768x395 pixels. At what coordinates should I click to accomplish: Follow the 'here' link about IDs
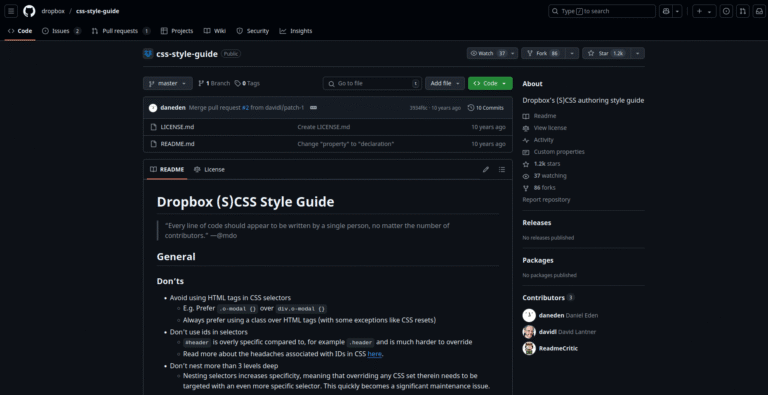pyautogui.click(x=374, y=354)
